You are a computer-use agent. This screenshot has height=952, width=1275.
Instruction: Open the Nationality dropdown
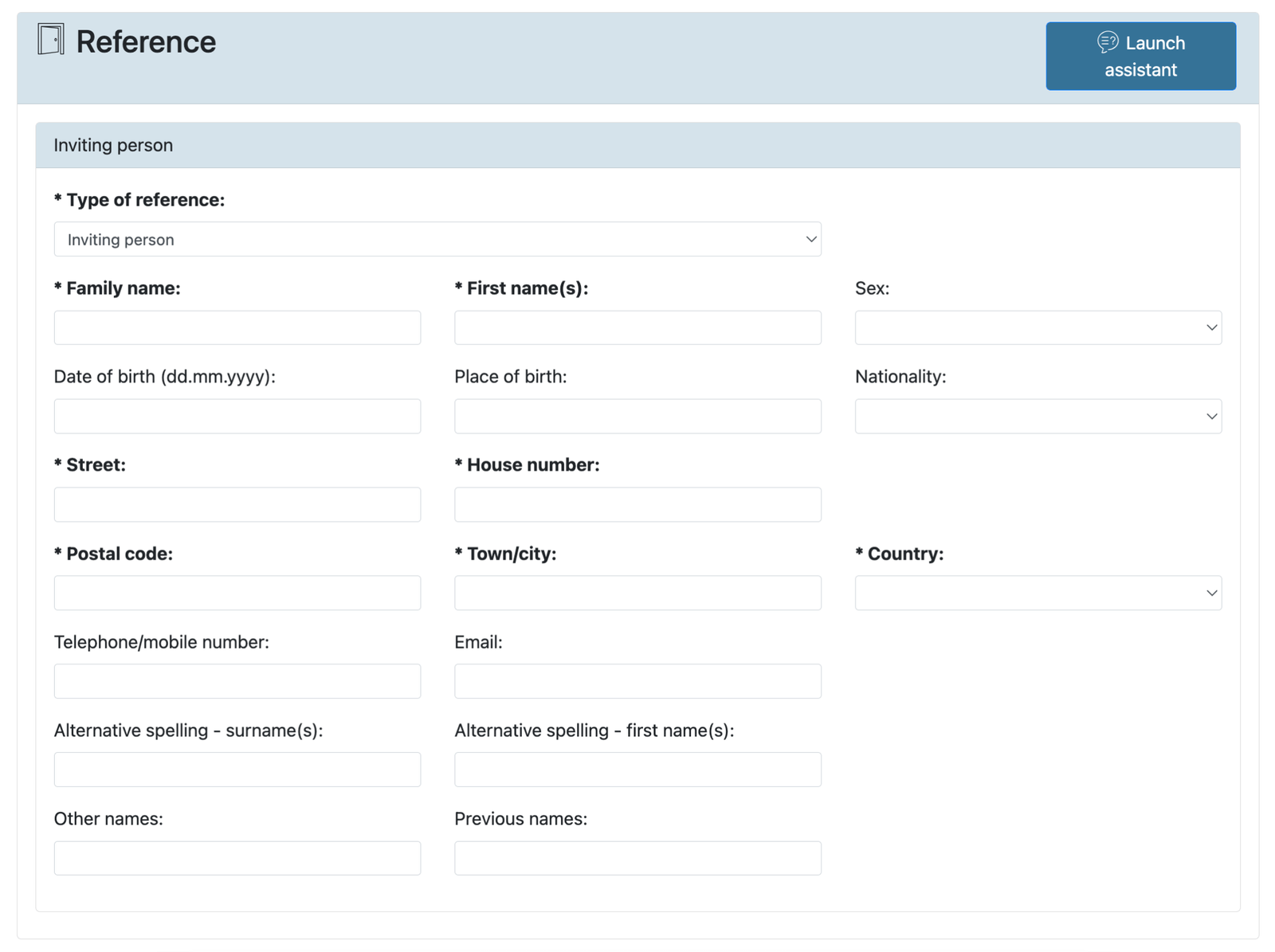[1038, 416]
